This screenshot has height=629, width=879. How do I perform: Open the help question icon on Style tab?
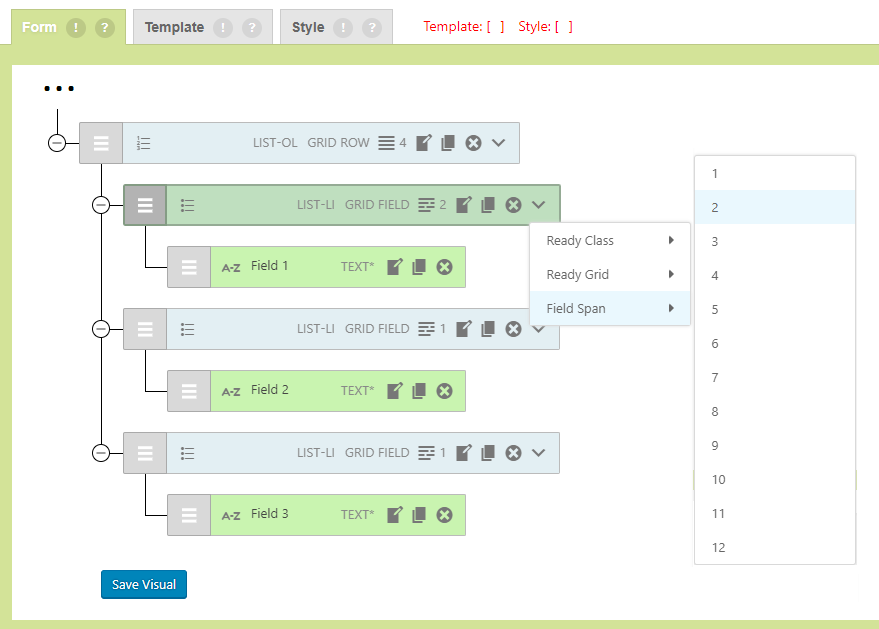click(372, 28)
